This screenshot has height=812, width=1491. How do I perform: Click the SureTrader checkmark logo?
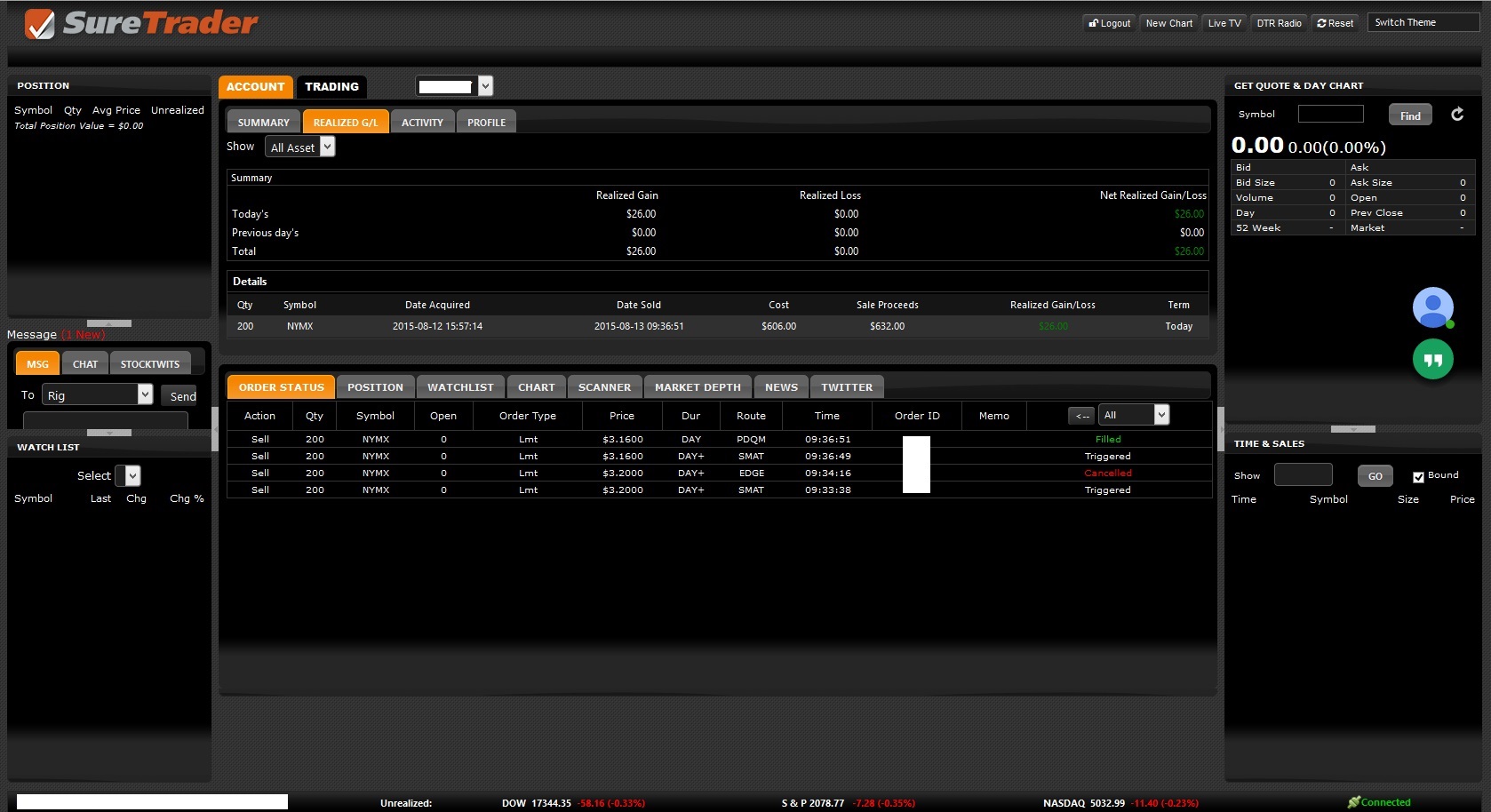pos(39,24)
